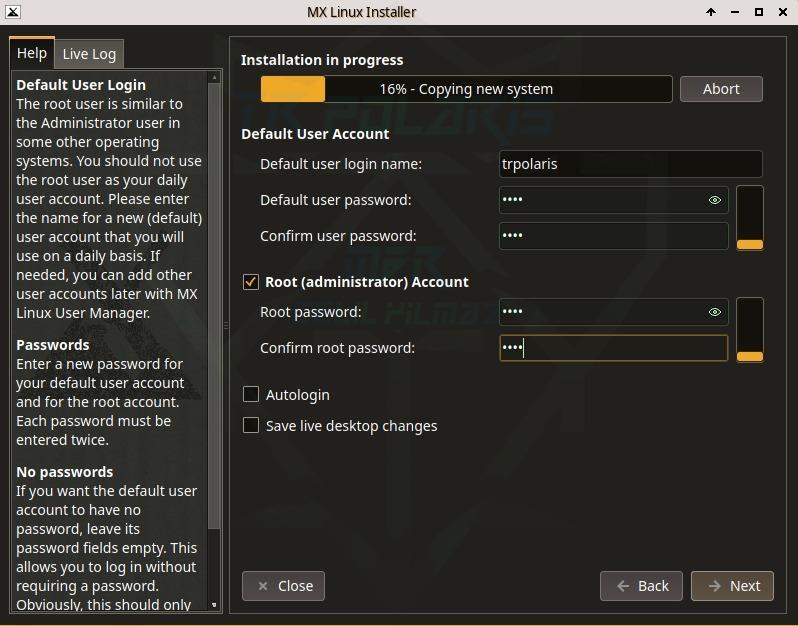Click the Help panel scrollbar

click(214, 305)
